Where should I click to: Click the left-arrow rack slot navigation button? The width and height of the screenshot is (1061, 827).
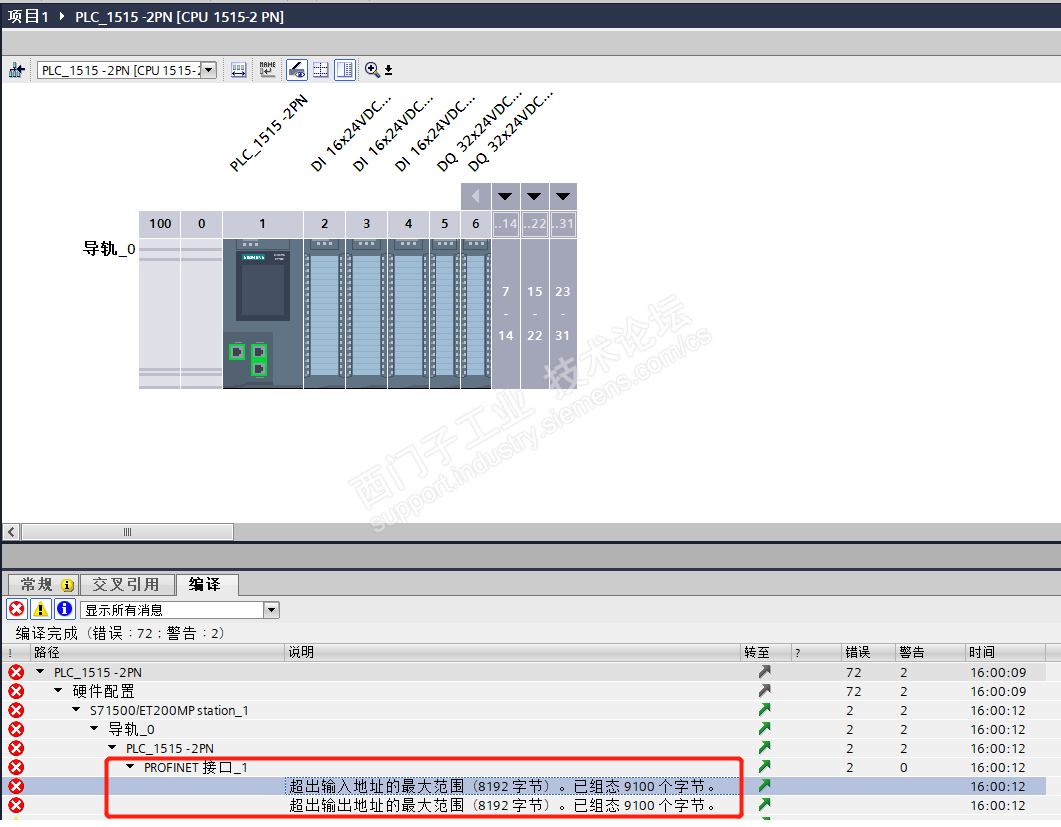coord(476,196)
